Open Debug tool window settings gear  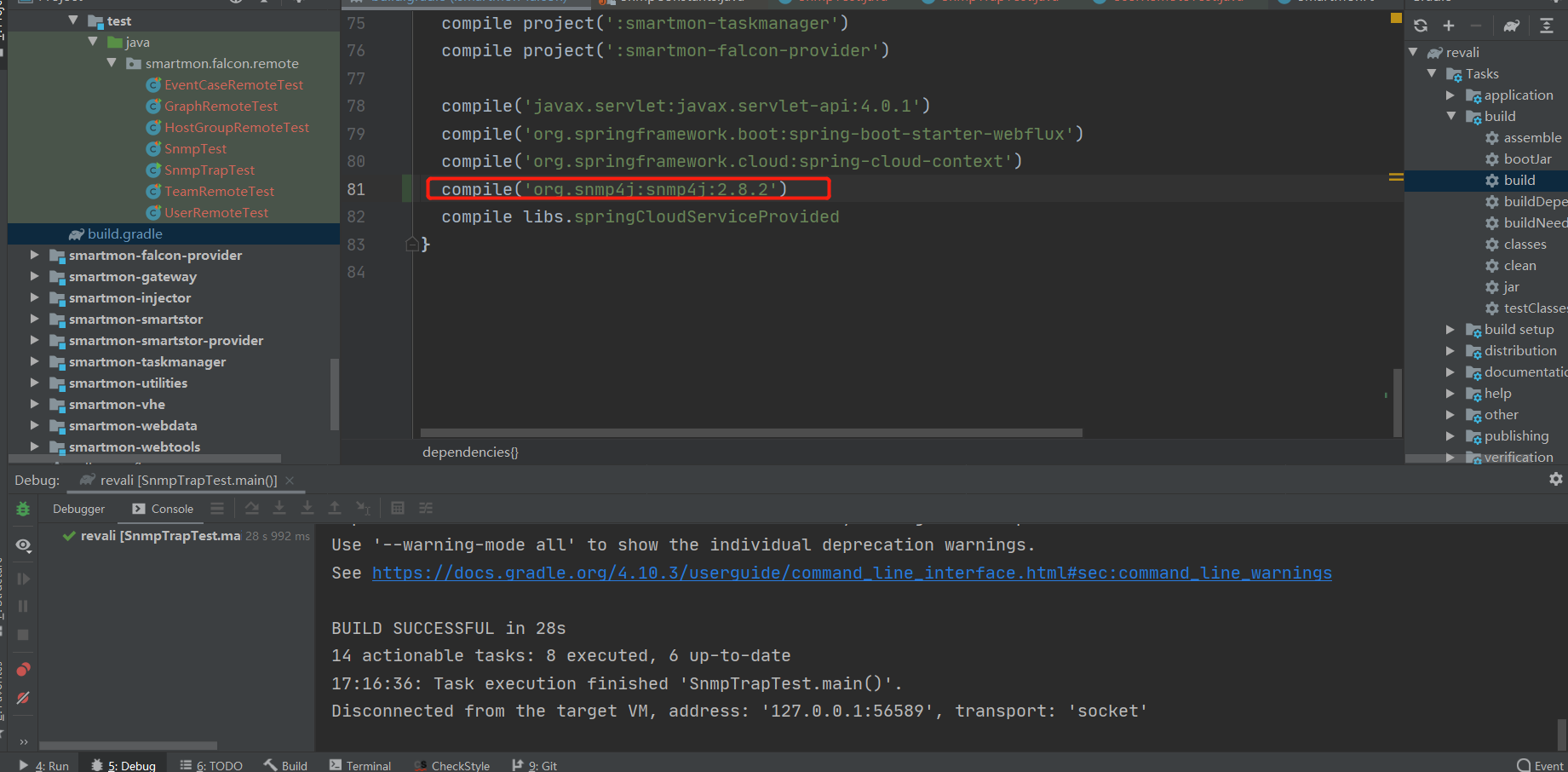(x=1556, y=479)
